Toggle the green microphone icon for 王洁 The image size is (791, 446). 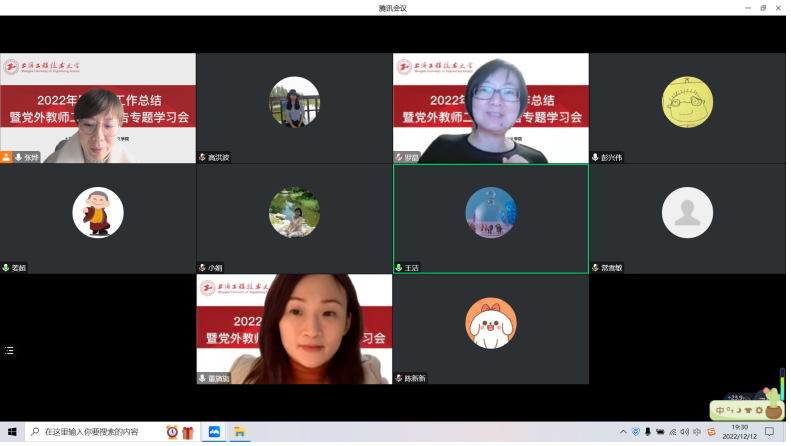click(x=399, y=268)
